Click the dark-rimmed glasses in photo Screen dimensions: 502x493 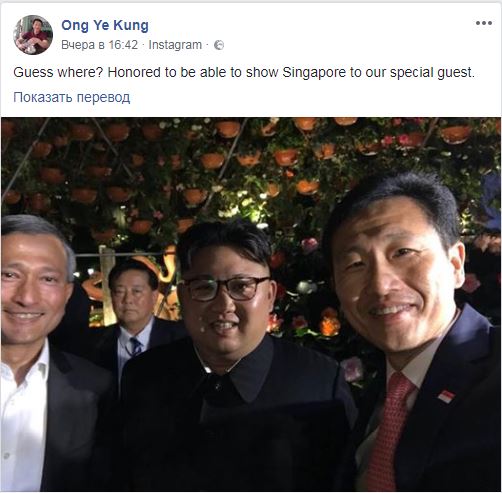(227, 288)
